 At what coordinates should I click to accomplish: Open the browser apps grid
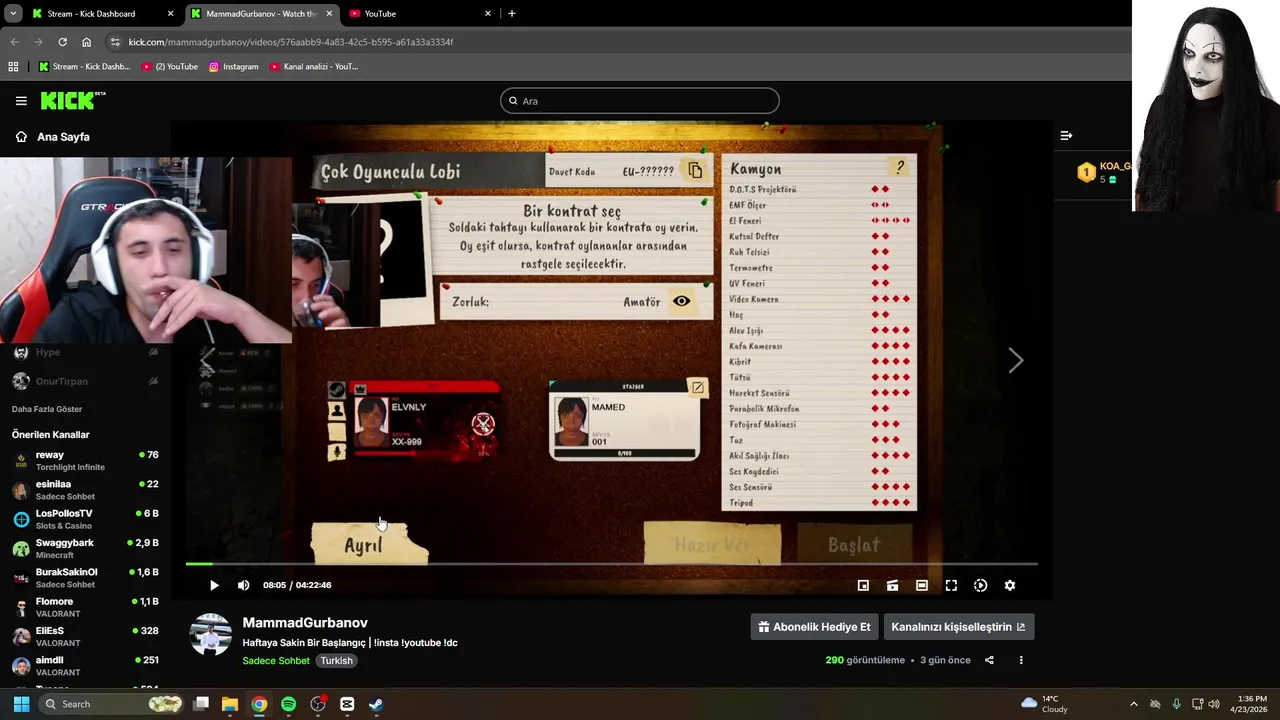(x=13, y=67)
